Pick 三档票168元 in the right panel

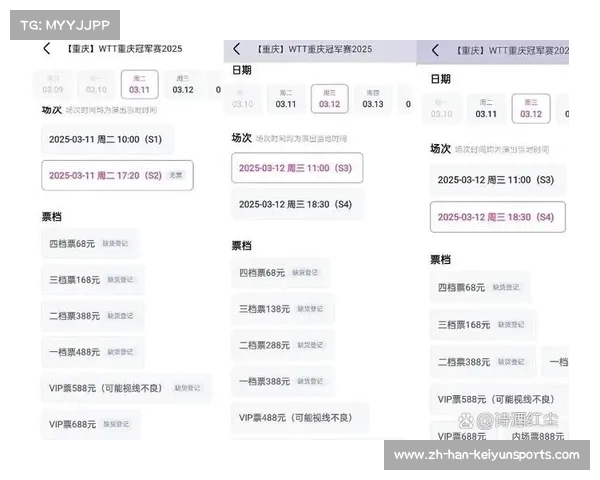(x=483, y=325)
